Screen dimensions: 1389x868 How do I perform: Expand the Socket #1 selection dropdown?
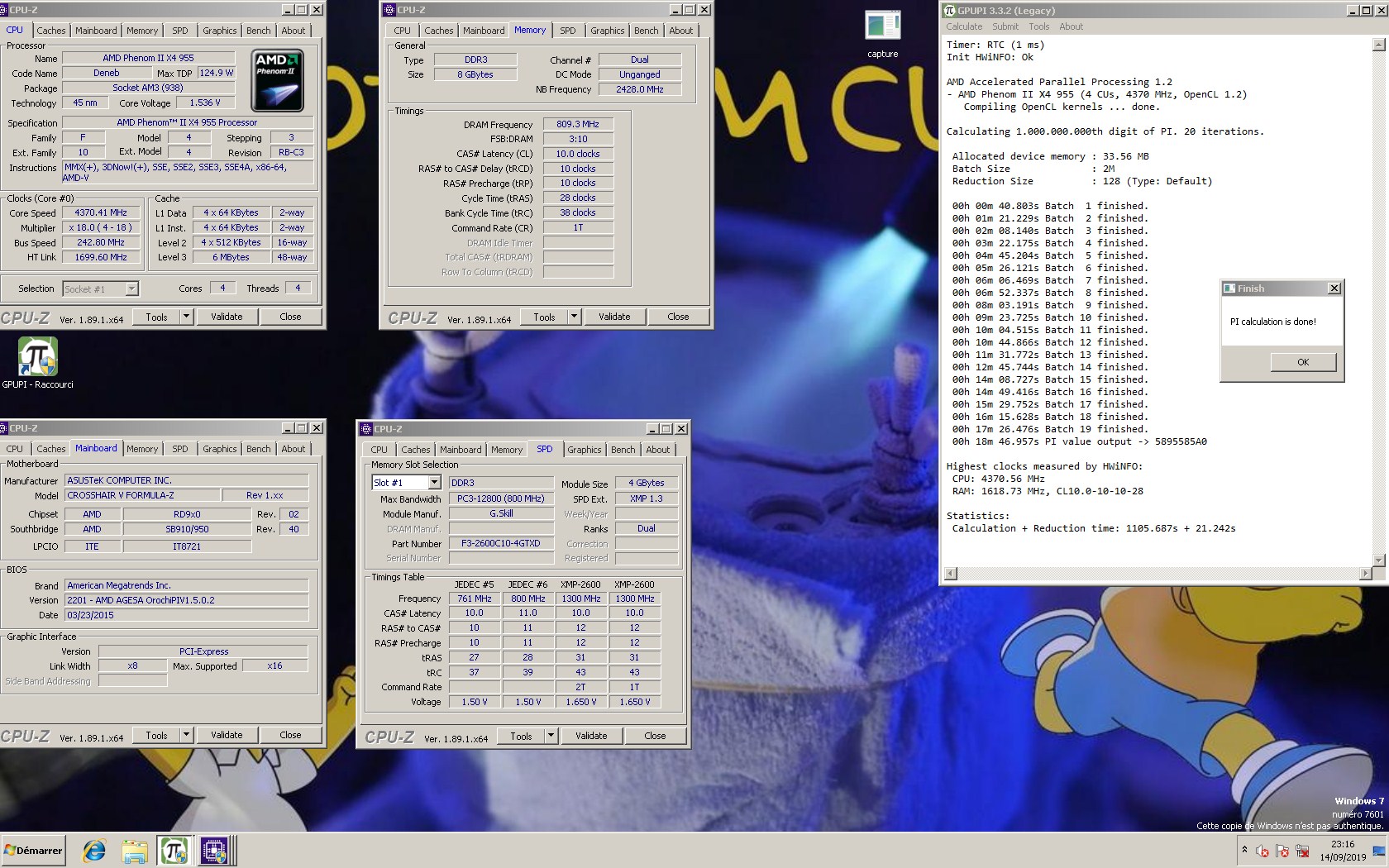point(131,289)
